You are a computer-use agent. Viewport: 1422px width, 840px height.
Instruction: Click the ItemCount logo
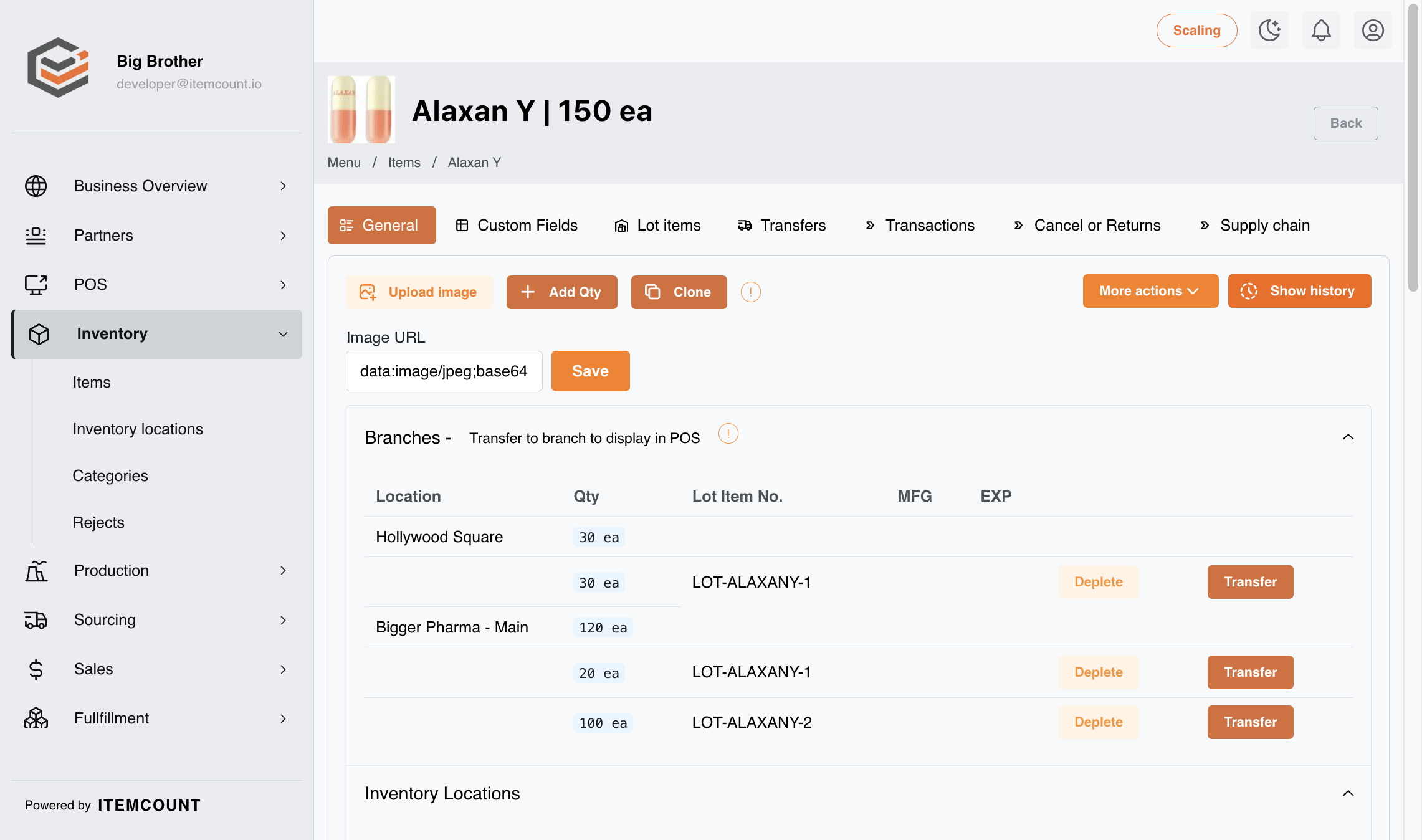pyautogui.click(x=58, y=67)
